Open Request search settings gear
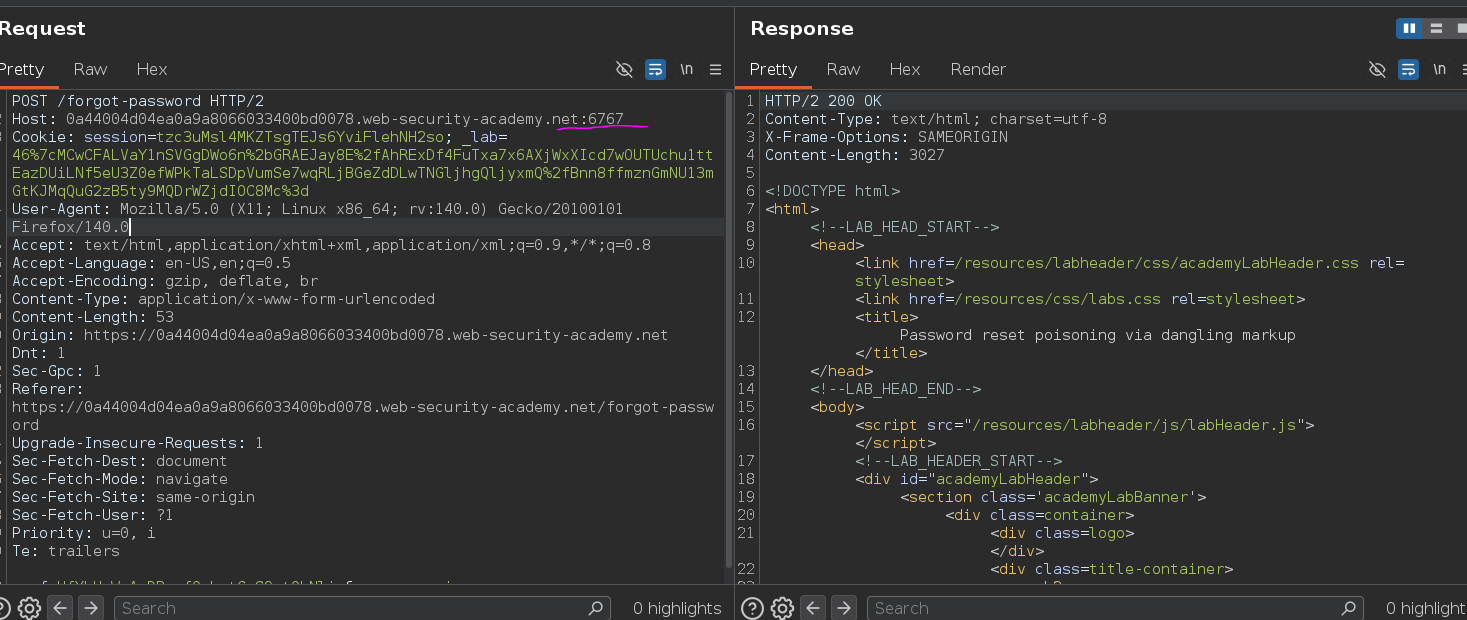 (x=29, y=608)
